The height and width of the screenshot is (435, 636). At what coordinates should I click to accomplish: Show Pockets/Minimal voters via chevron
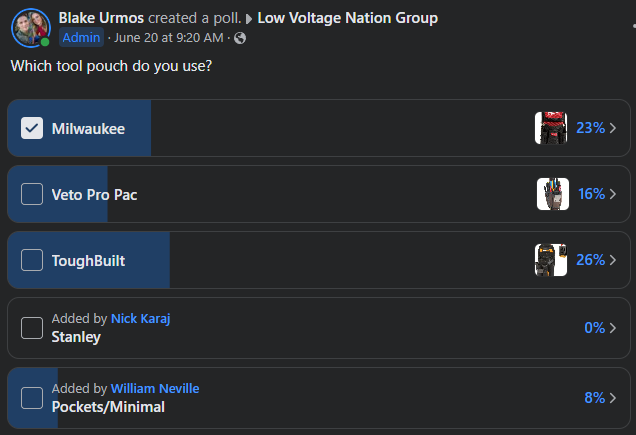coord(613,397)
